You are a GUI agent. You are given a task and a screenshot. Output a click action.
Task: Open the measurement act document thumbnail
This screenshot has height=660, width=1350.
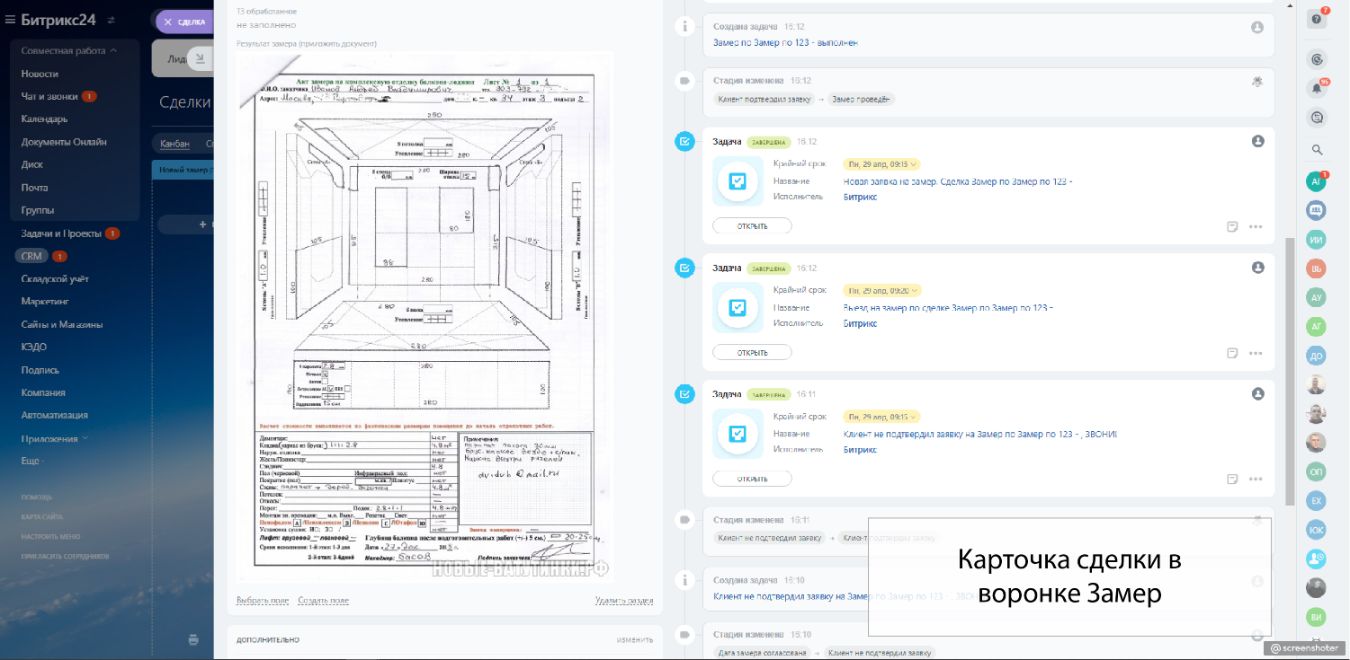[x=425, y=315]
